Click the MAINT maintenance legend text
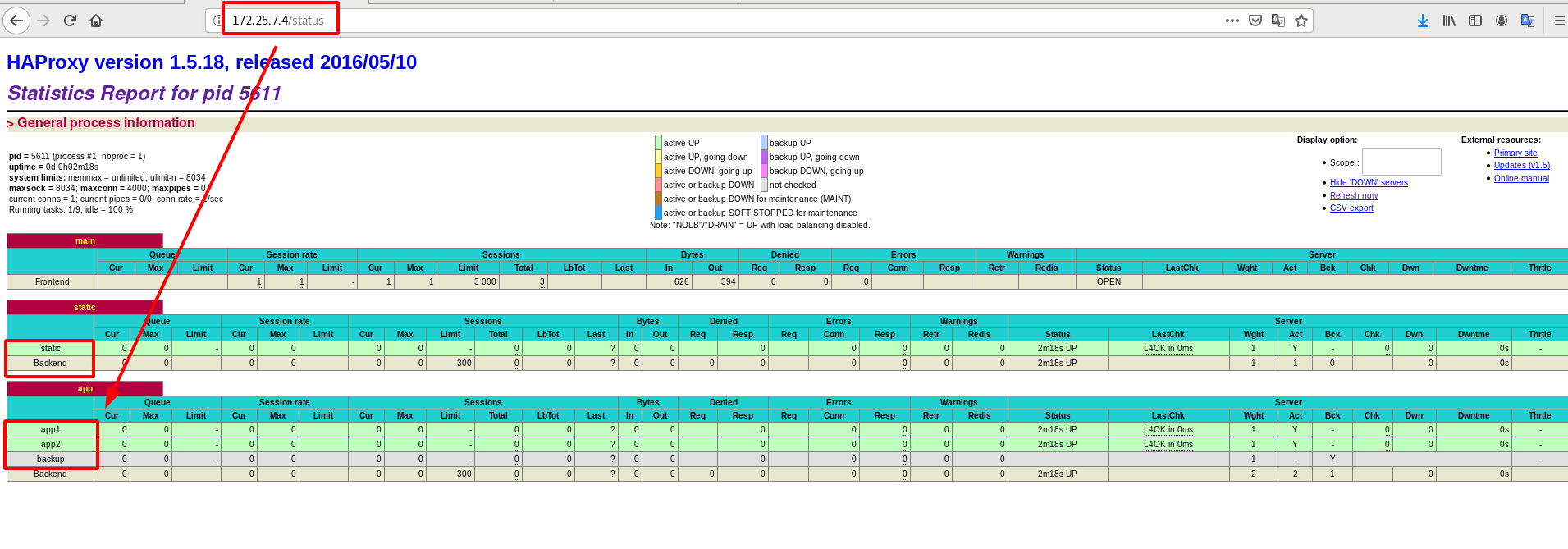The height and width of the screenshot is (549, 1568). [757, 199]
